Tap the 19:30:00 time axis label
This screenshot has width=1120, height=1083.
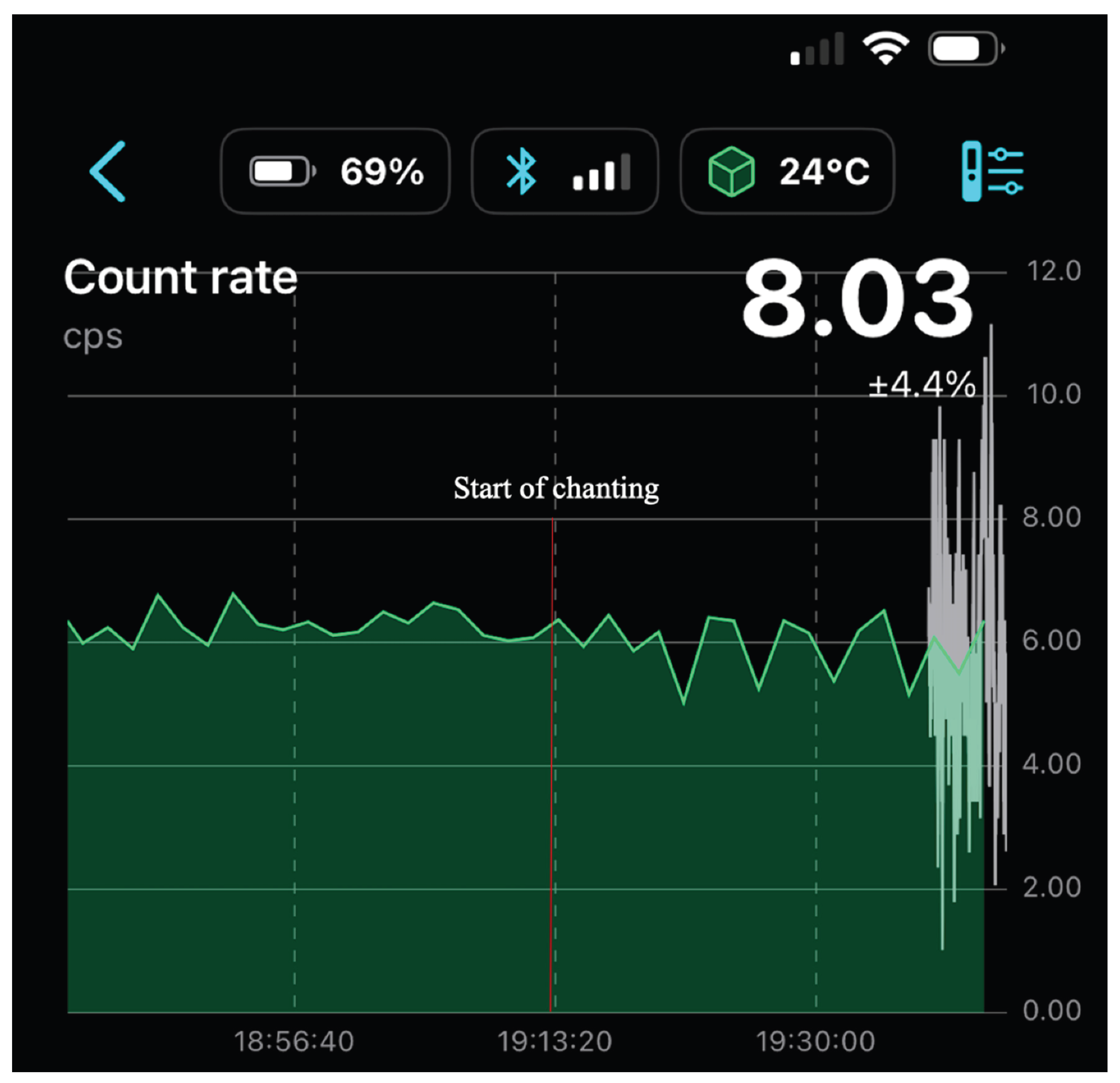point(815,1041)
